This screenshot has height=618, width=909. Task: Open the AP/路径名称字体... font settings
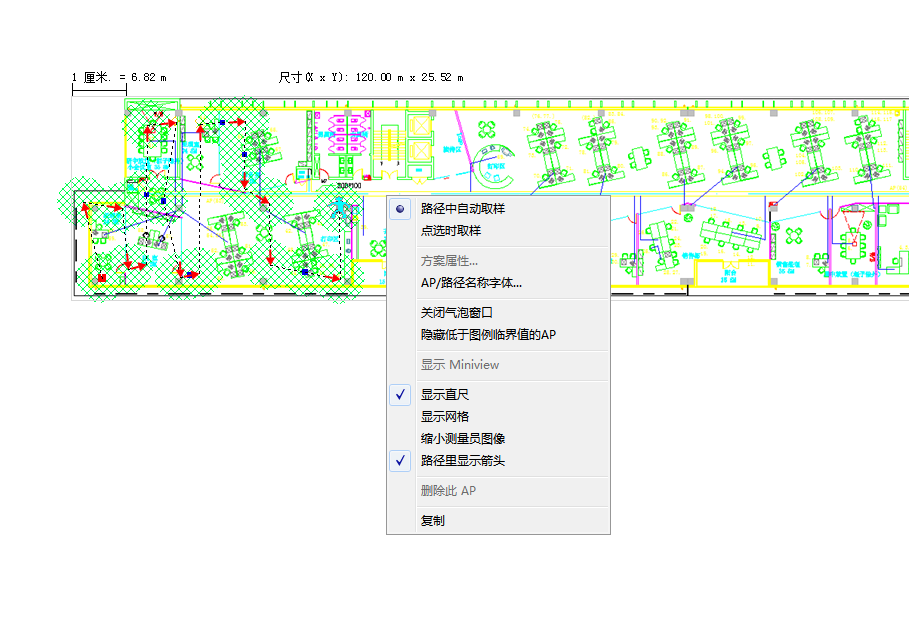pos(471,283)
